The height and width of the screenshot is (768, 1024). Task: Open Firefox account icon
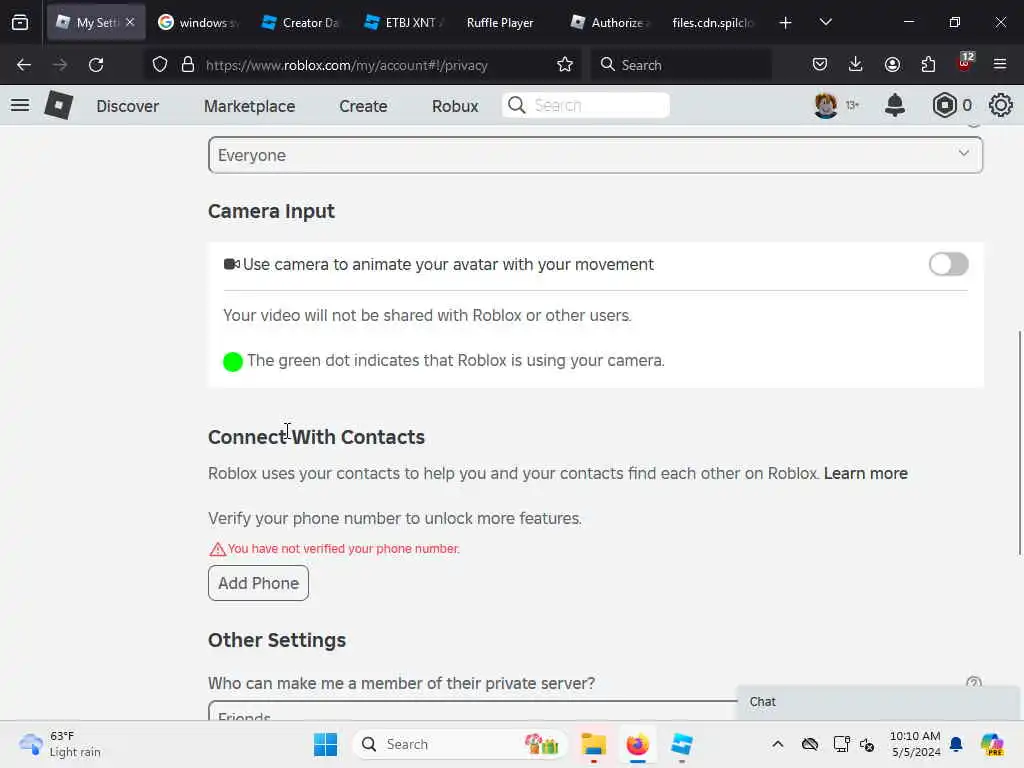tap(892, 65)
